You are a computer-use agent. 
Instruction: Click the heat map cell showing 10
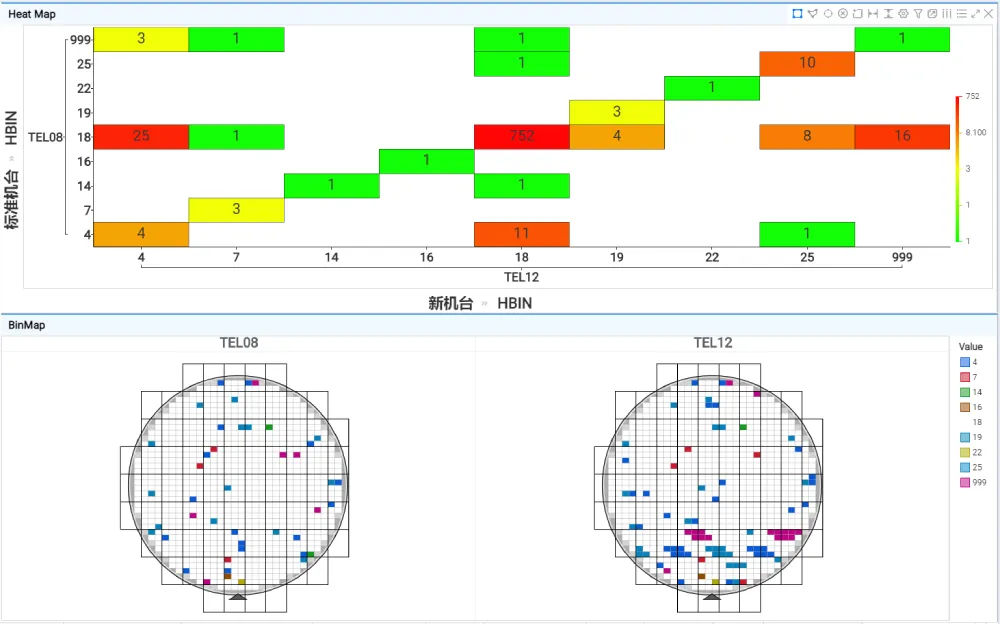[x=807, y=64]
